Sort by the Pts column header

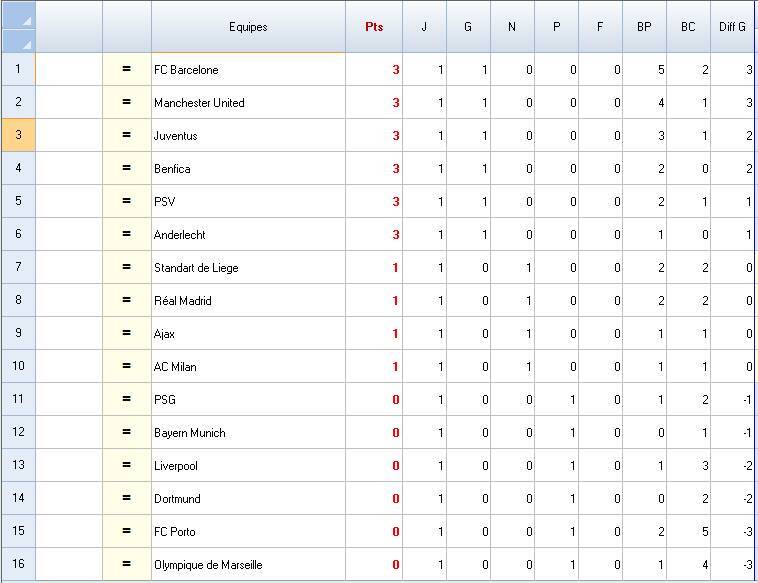(x=374, y=27)
